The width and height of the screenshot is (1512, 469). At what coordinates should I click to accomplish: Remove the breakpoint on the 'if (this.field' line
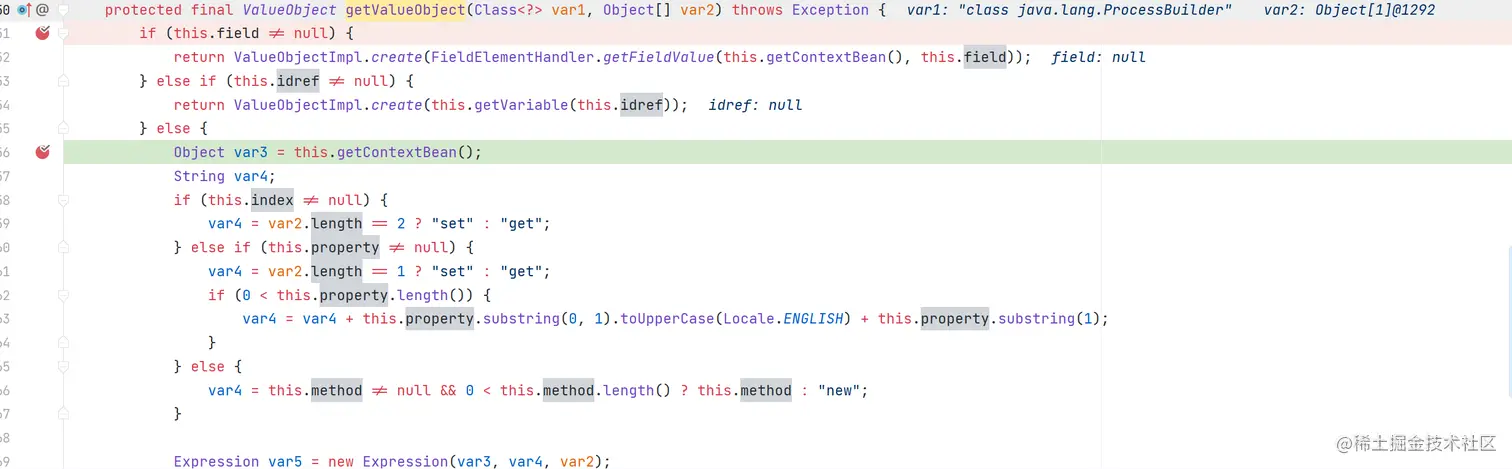pyautogui.click(x=43, y=33)
